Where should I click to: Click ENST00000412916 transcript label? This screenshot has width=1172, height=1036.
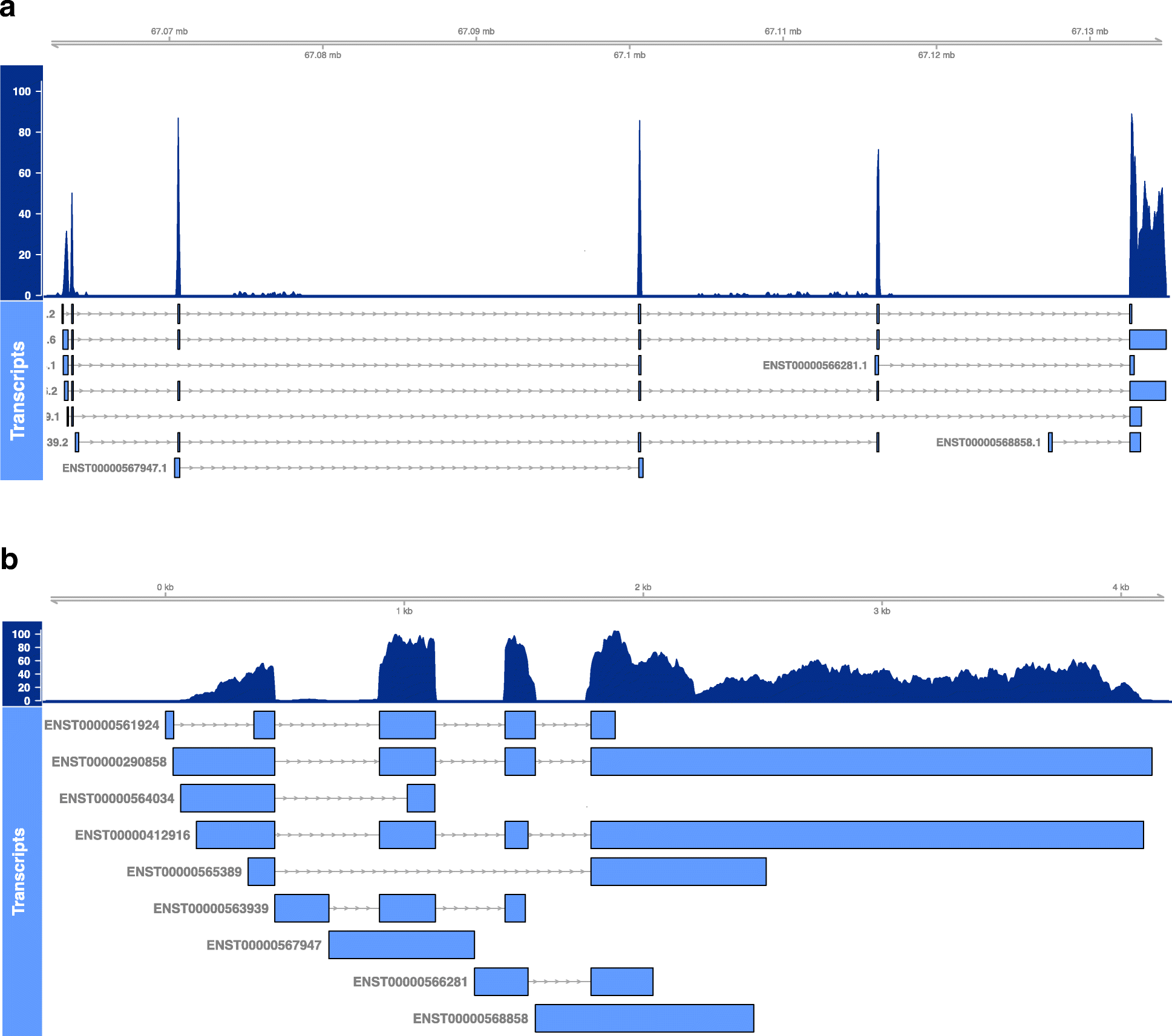click(133, 835)
